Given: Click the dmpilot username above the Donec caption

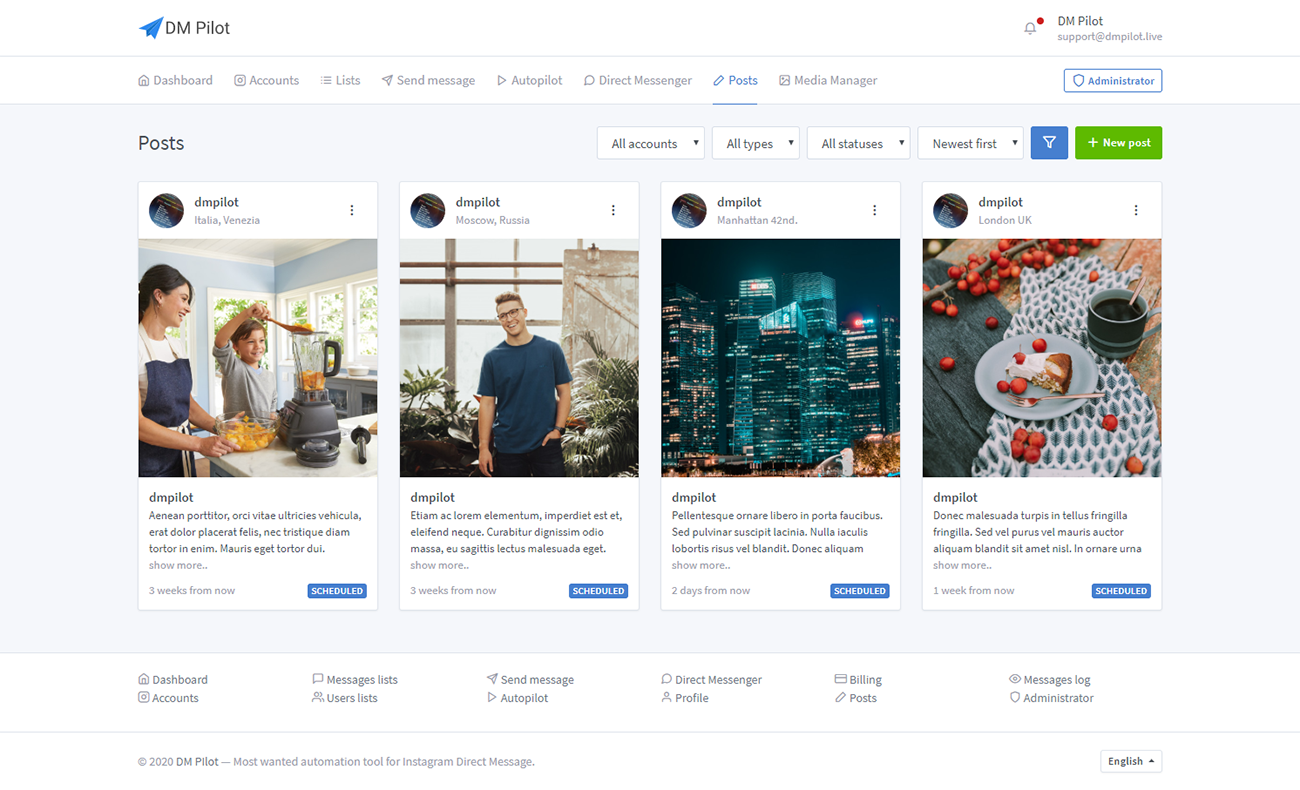Looking at the screenshot, I should [955, 497].
